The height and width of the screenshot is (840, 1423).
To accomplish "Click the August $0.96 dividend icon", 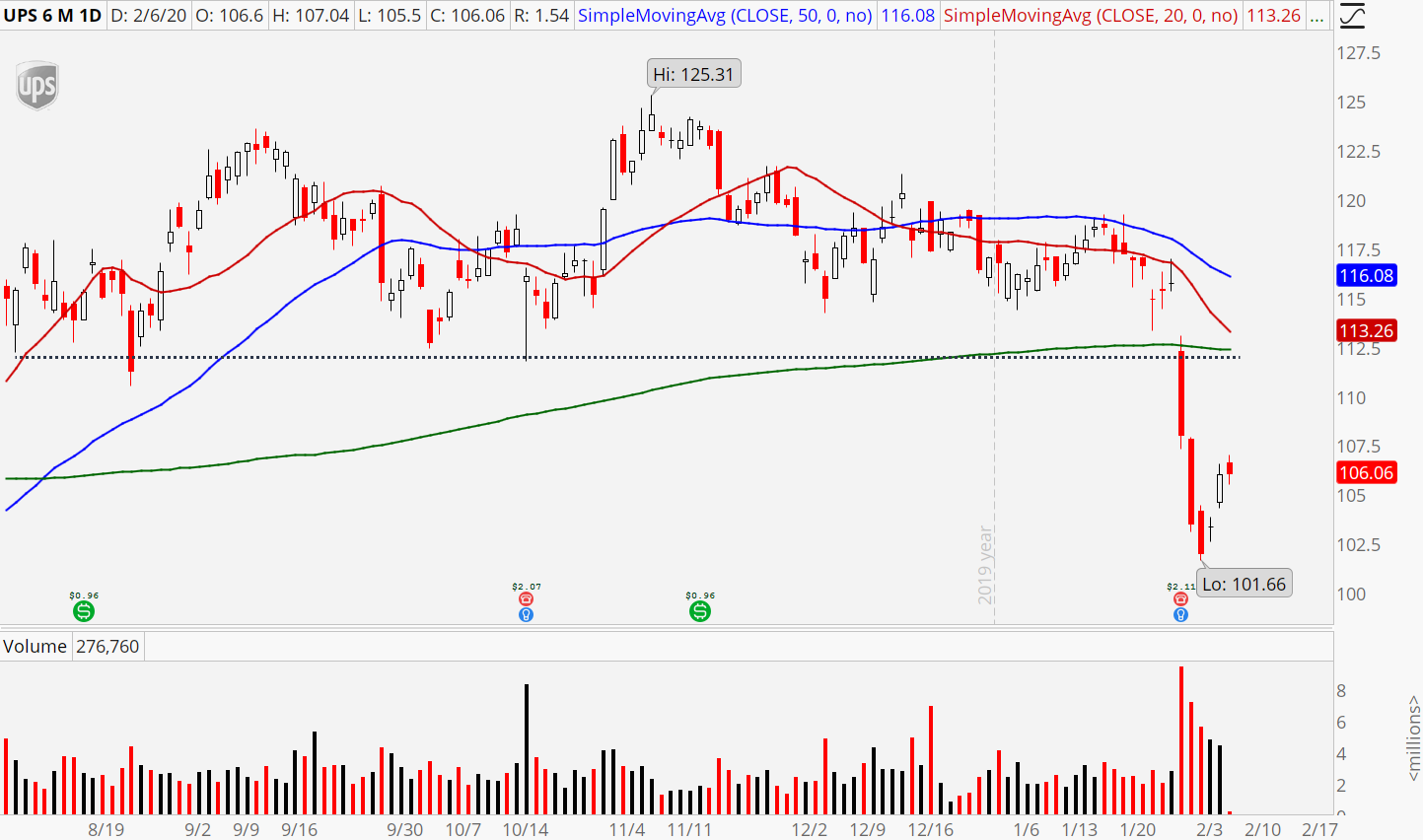I will tap(84, 611).
